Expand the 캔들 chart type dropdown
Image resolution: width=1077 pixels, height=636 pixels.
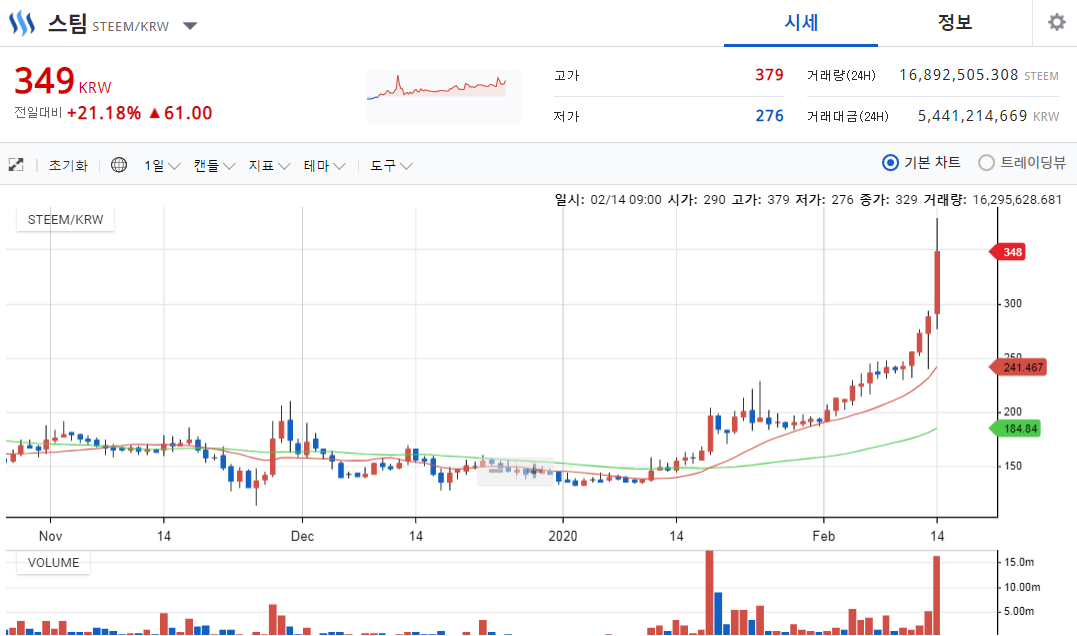(x=214, y=166)
